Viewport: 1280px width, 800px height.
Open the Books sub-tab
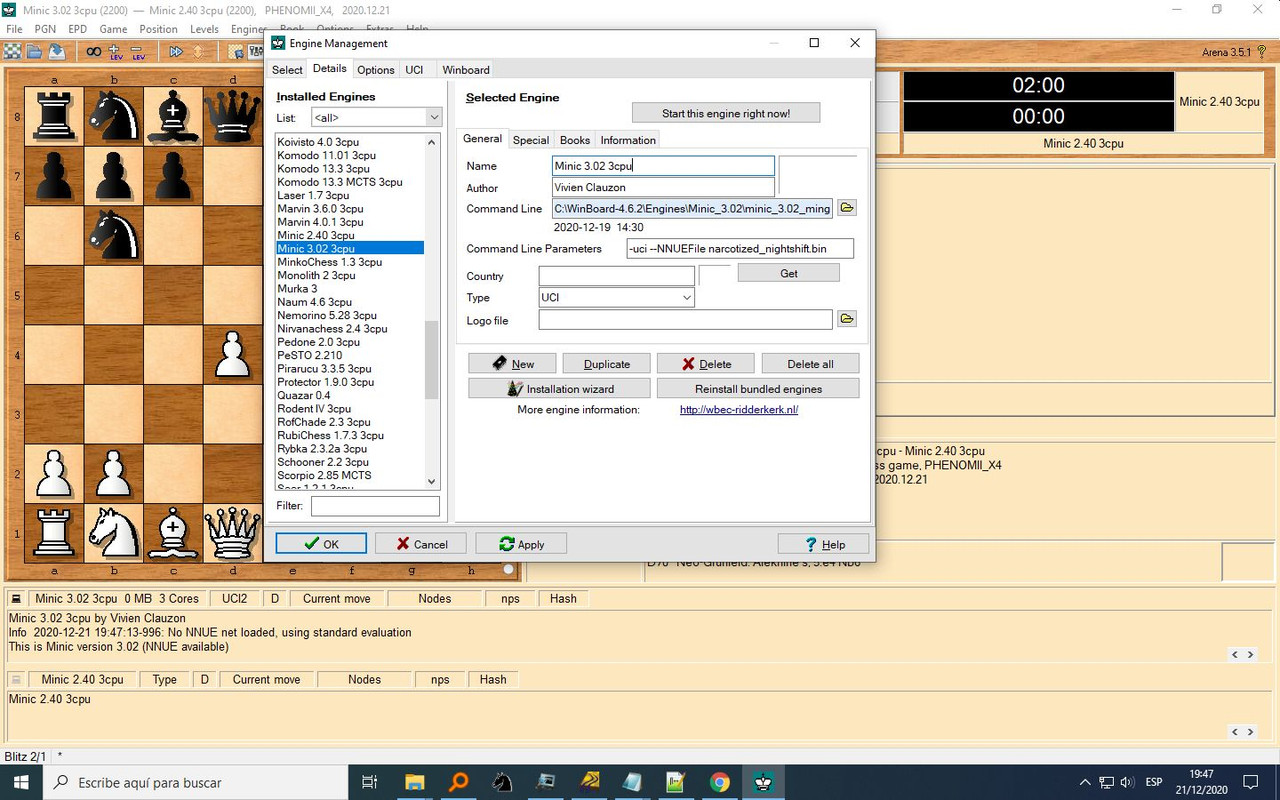[575, 140]
